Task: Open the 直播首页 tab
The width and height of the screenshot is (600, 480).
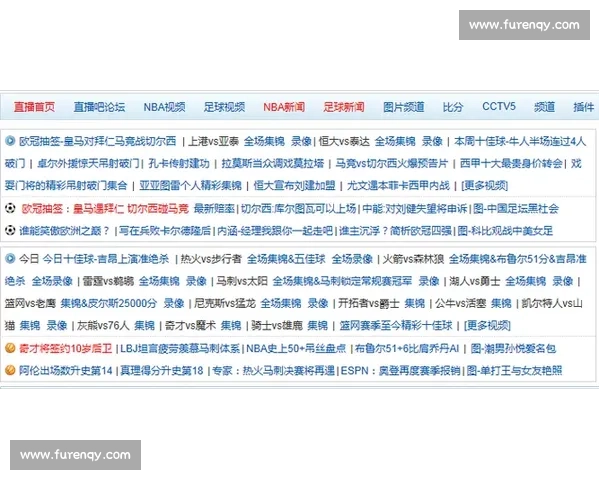Action: tap(34, 107)
